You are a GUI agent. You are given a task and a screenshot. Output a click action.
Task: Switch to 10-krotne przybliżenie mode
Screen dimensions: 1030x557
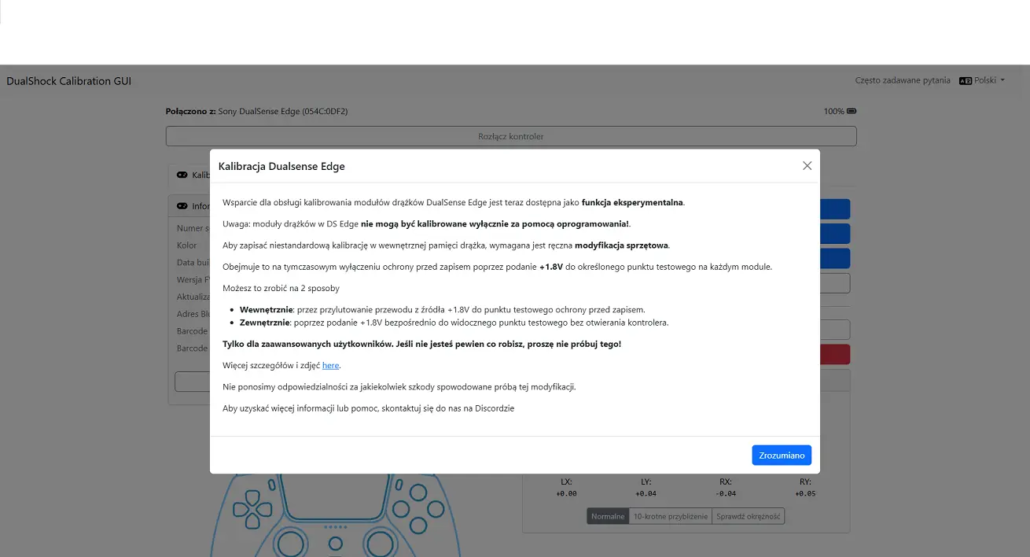pyautogui.click(x=670, y=516)
